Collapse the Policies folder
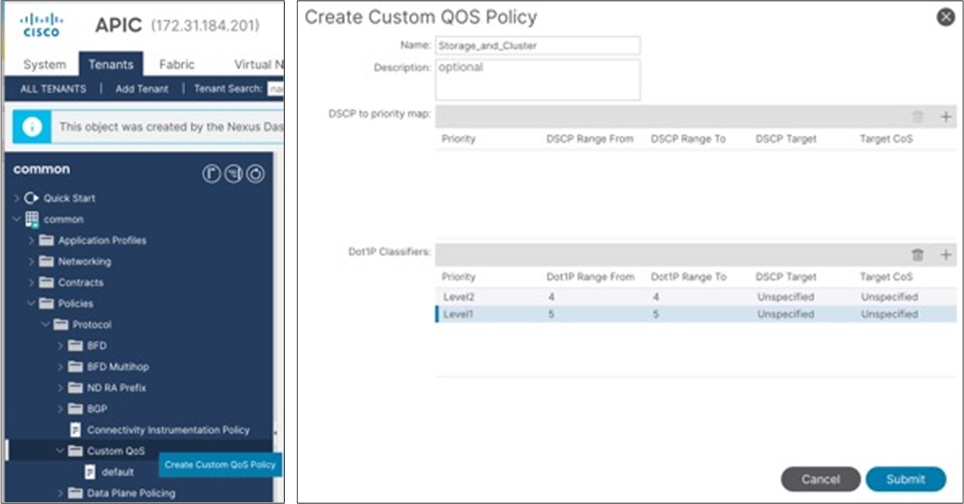This screenshot has width=964, height=504. point(32,304)
